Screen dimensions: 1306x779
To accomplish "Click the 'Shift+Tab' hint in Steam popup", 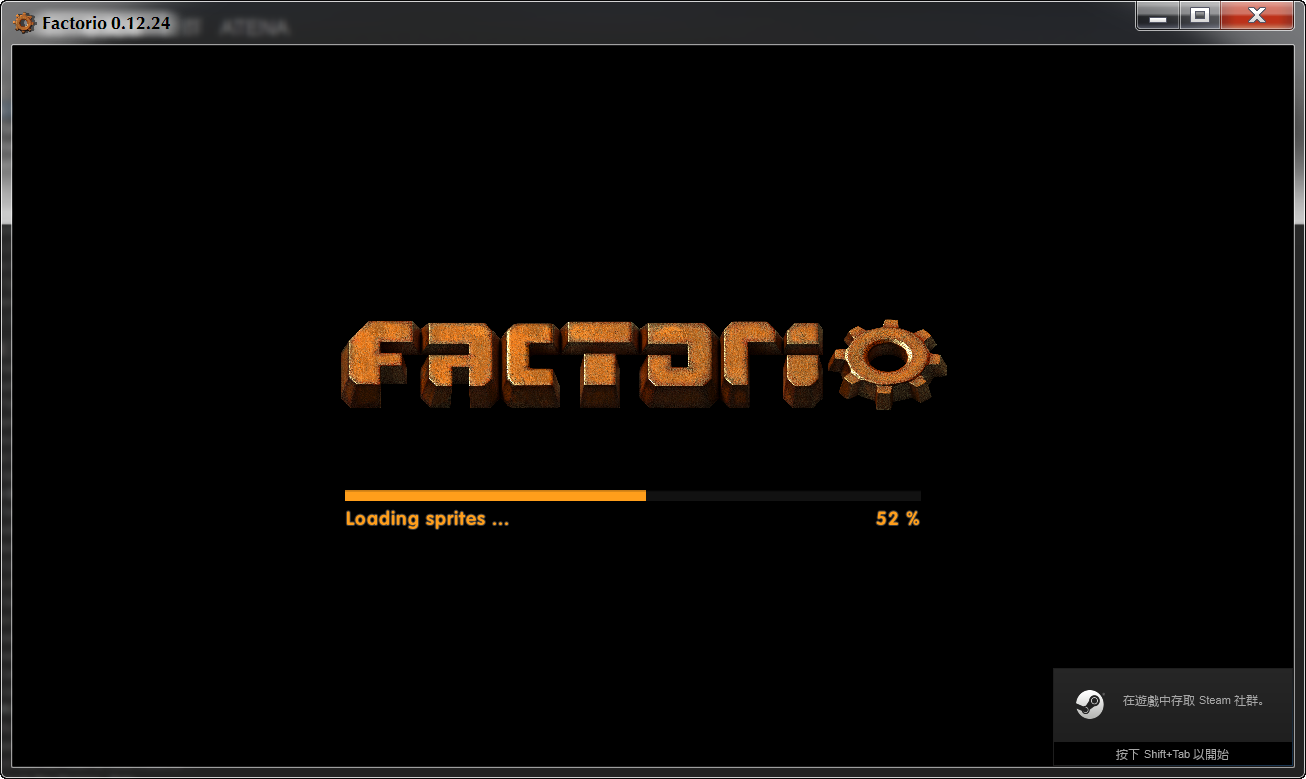I will tap(1172, 755).
